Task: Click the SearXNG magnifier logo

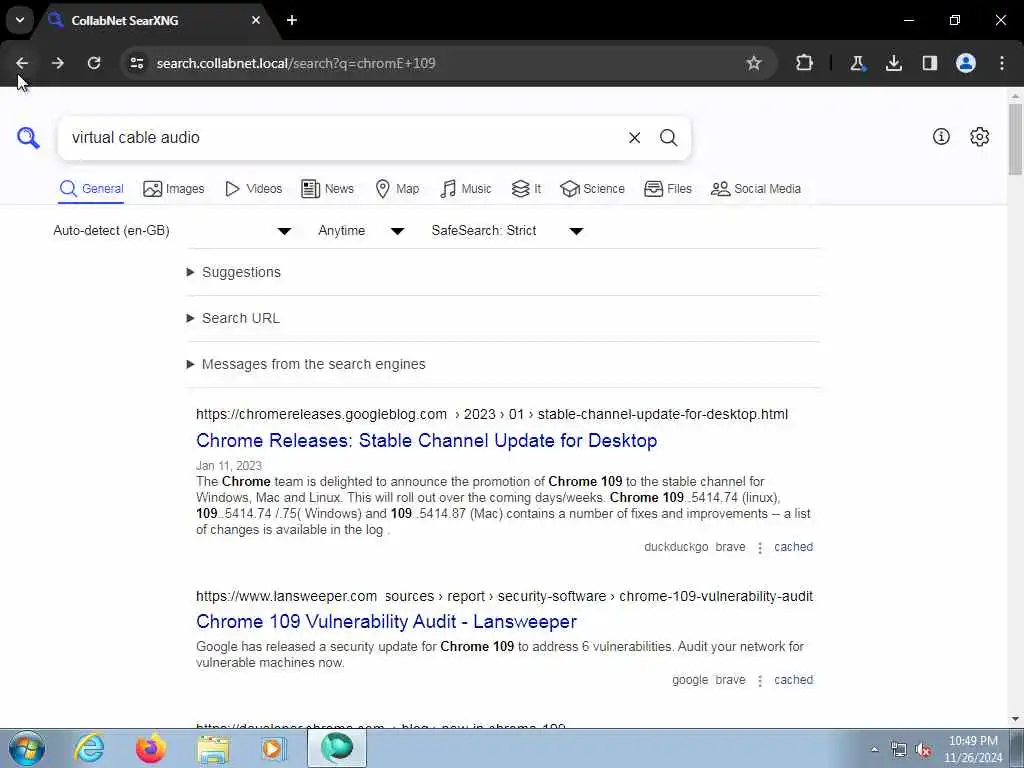Action: [28, 138]
